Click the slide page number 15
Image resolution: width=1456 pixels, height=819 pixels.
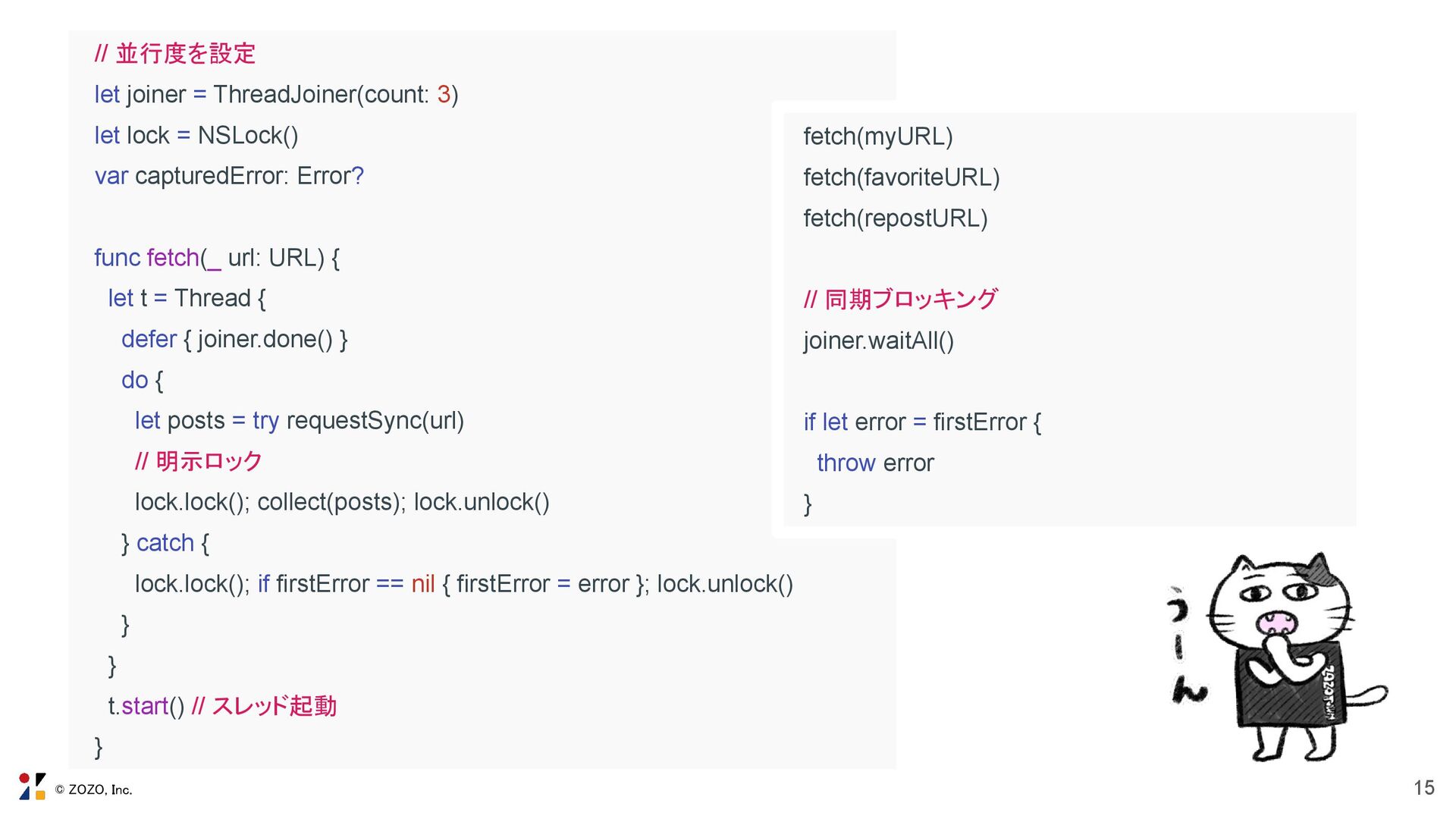click(1423, 788)
